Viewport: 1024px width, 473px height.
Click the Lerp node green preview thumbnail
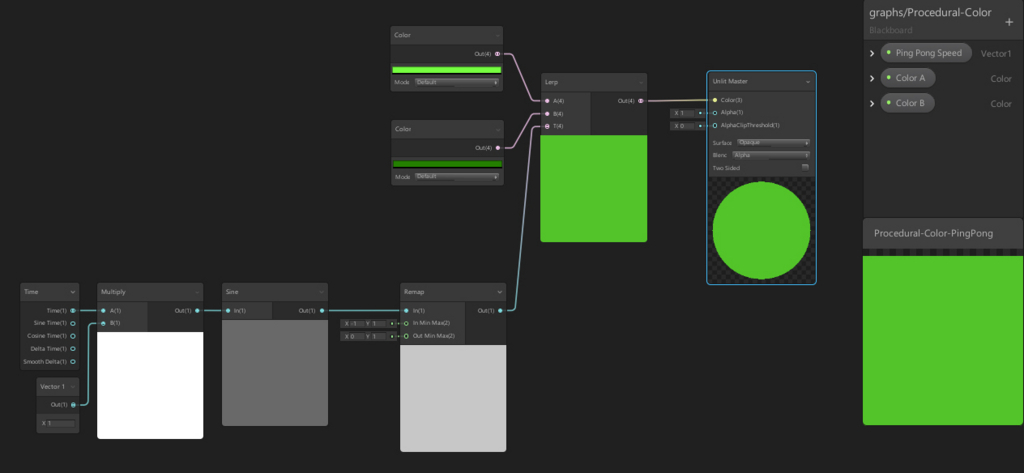pyautogui.click(x=594, y=189)
